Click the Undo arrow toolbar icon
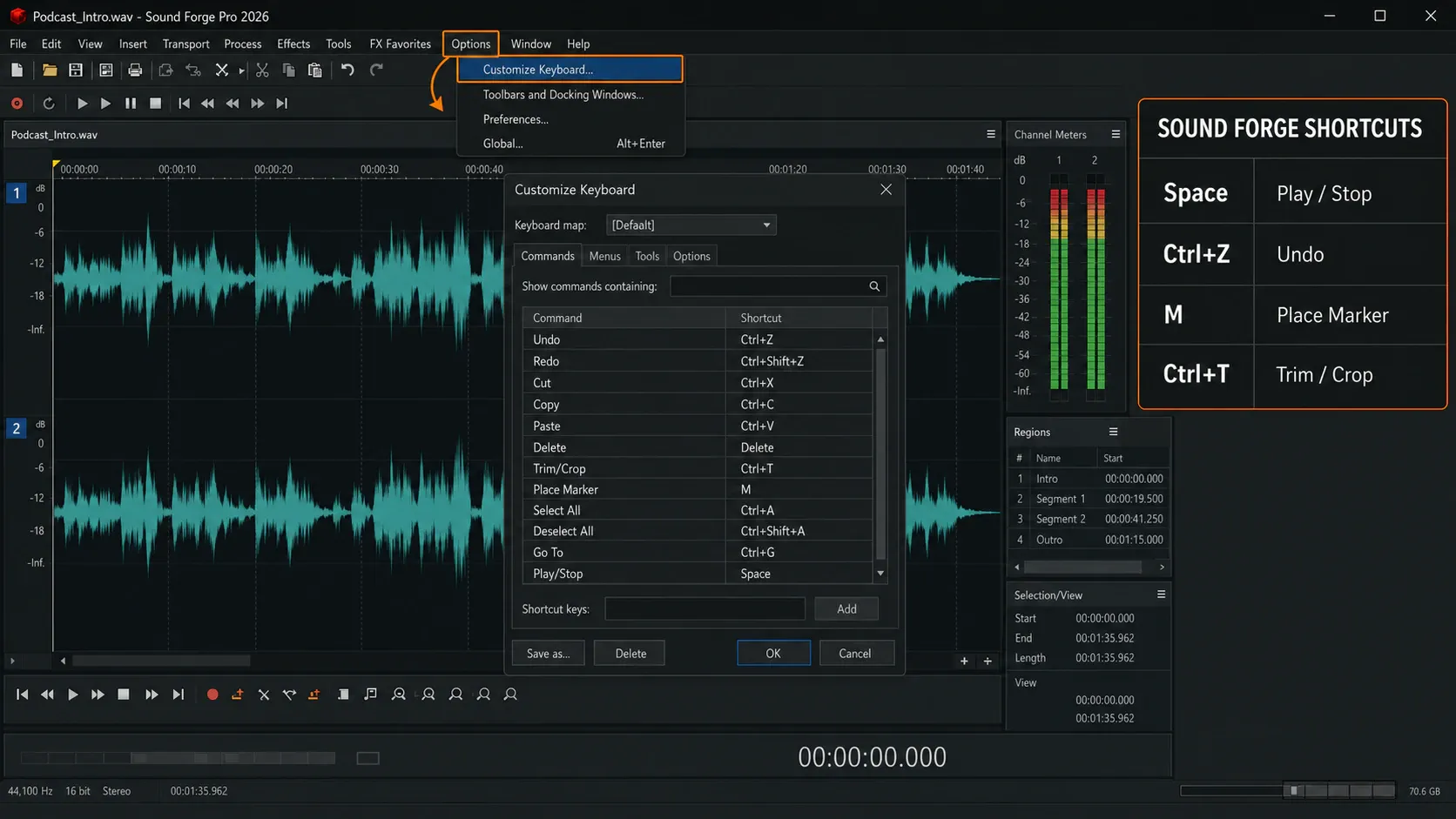Screen dimensions: 1456x819 tap(347, 70)
